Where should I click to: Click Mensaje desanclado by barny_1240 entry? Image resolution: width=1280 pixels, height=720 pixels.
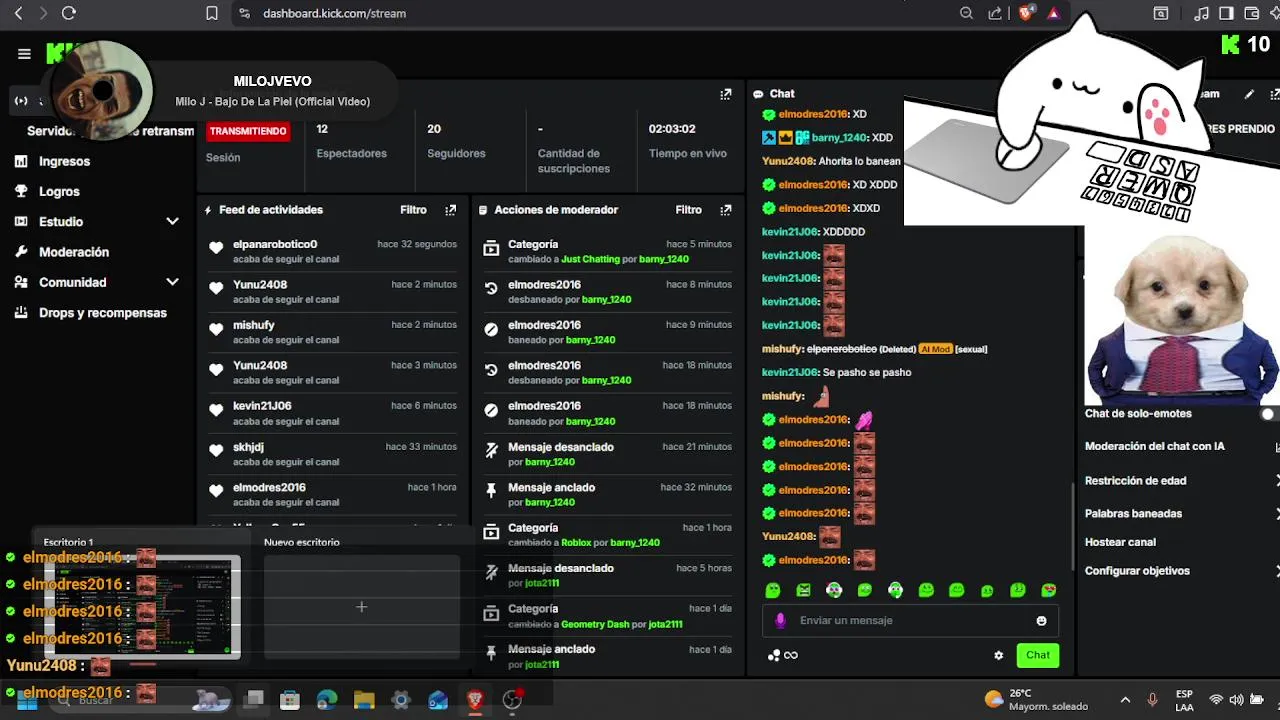[x=607, y=454]
